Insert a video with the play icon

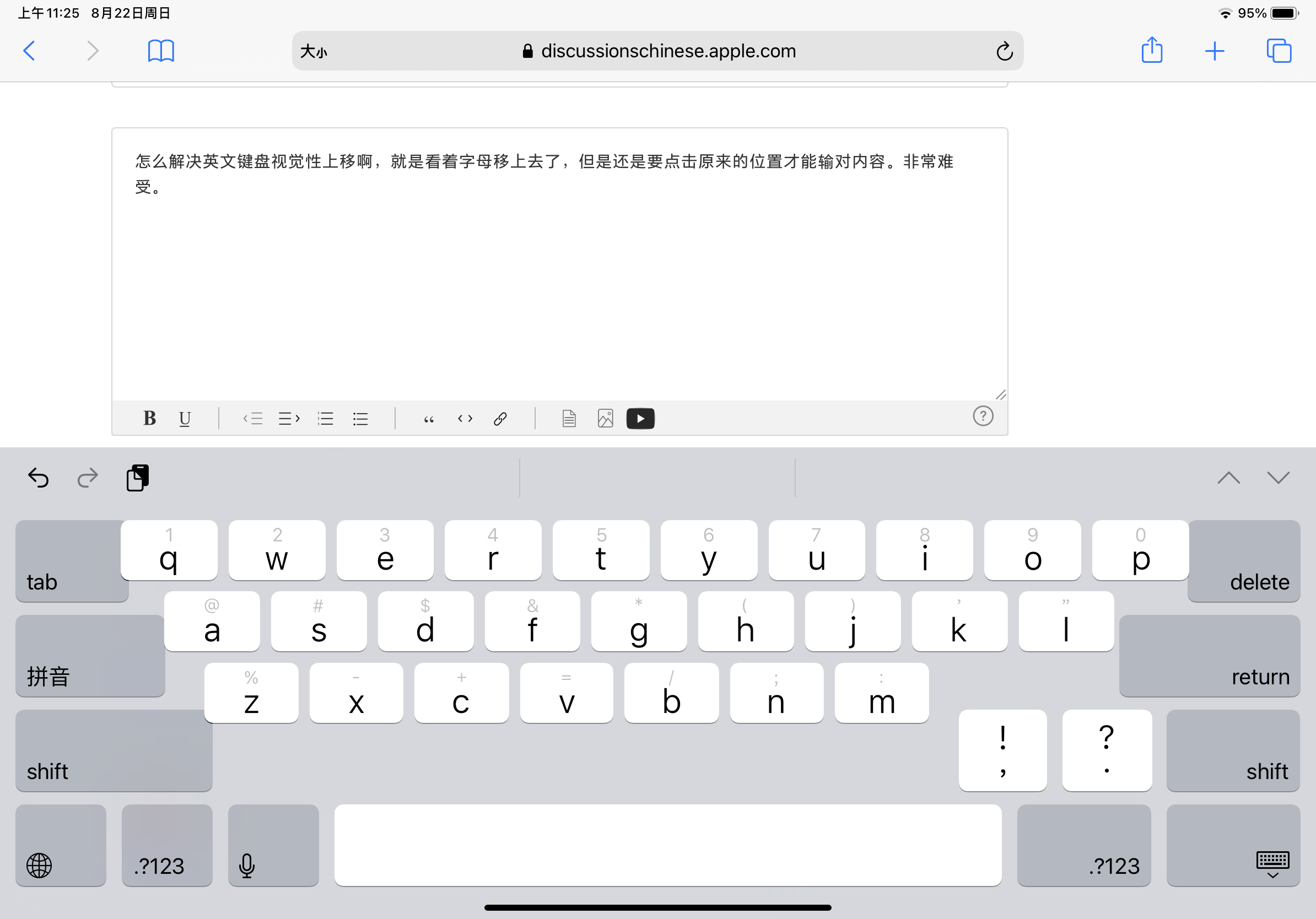click(640, 418)
